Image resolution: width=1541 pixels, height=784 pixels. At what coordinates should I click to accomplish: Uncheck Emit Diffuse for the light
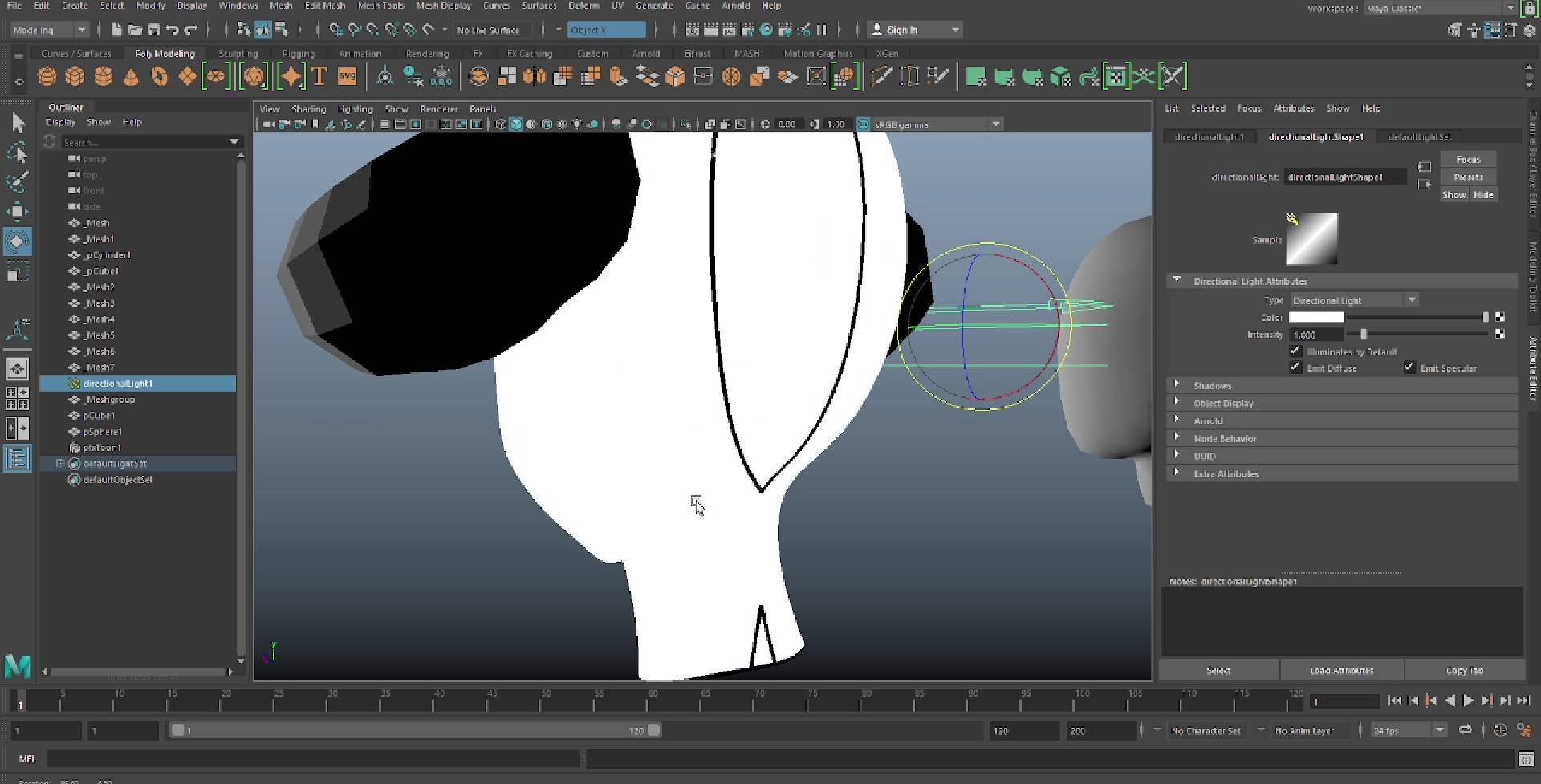coord(1295,368)
